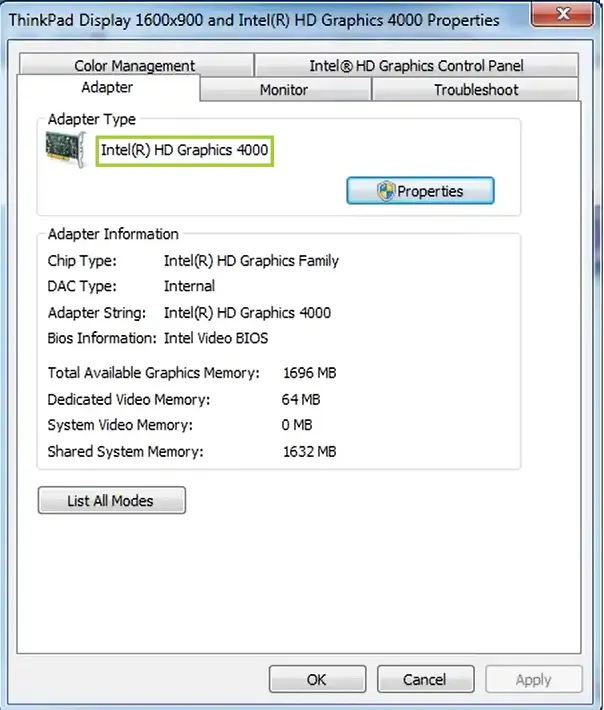Click the Intel Video BIOS information text
The height and width of the screenshot is (710, 604).
(x=215, y=338)
